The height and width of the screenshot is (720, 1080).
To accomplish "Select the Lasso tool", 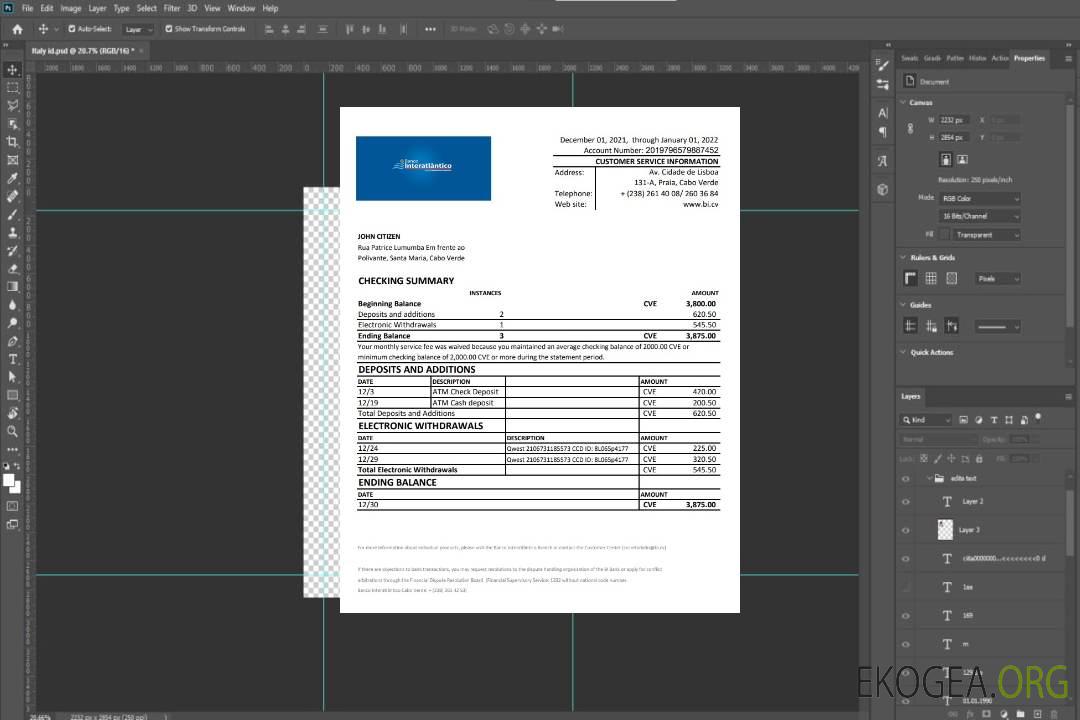I will pos(12,105).
